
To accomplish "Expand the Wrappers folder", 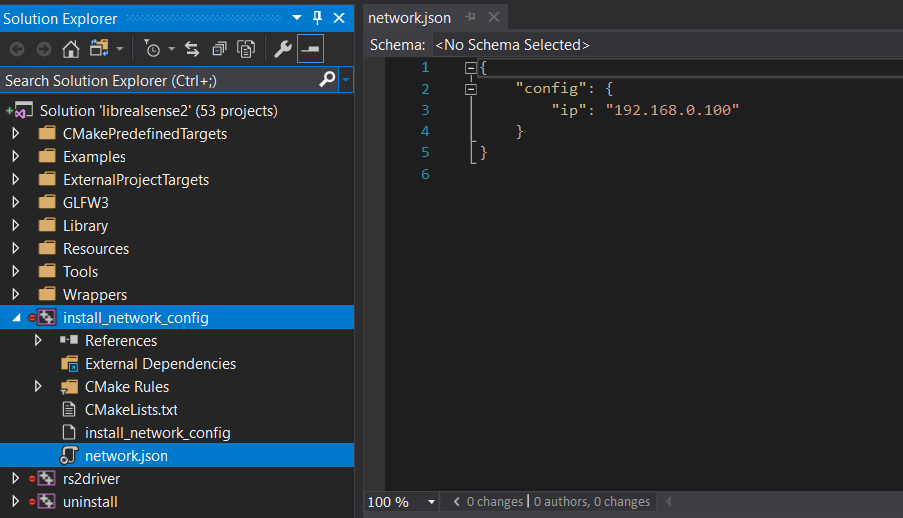I will point(16,294).
